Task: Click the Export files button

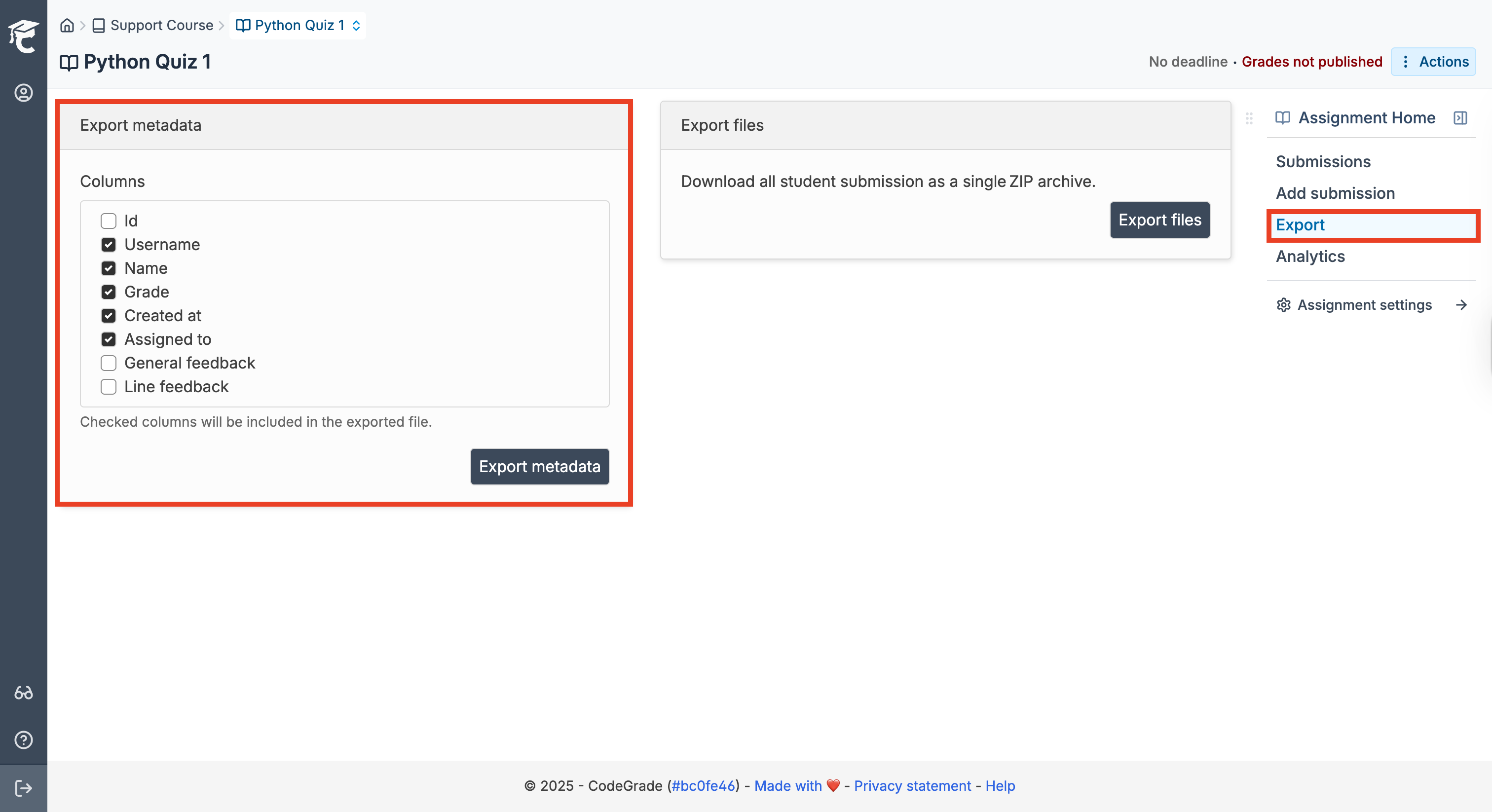Action: pyautogui.click(x=1159, y=220)
